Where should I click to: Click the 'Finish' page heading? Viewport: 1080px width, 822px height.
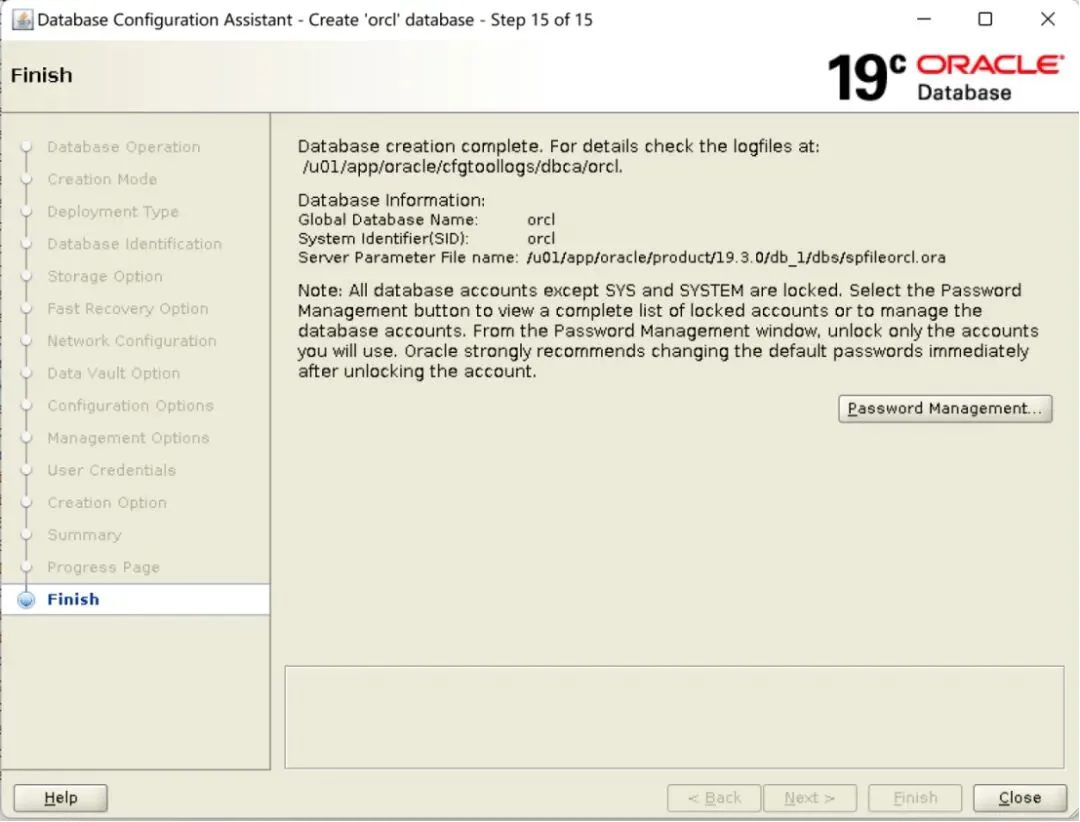[41, 75]
